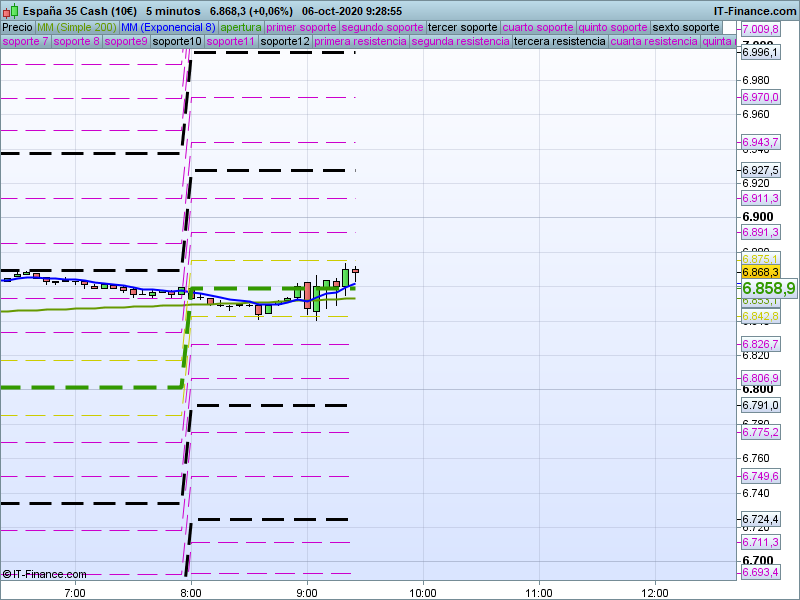The width and height of the screenshot is (800, 600).
Task: Click the 10:00 mark on time axis
Action: [x=423, y=592]
